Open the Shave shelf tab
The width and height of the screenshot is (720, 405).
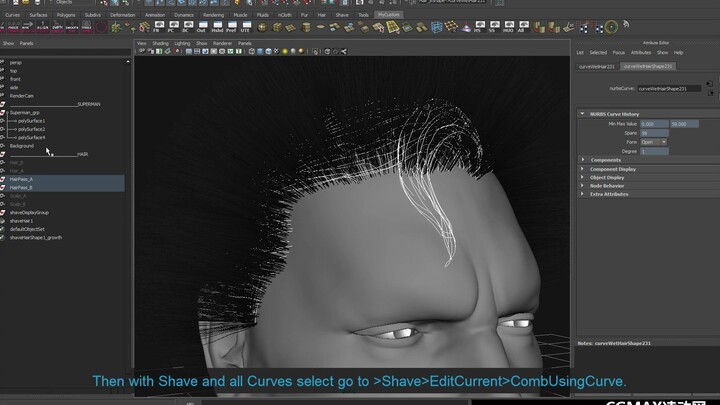(342, 15)
